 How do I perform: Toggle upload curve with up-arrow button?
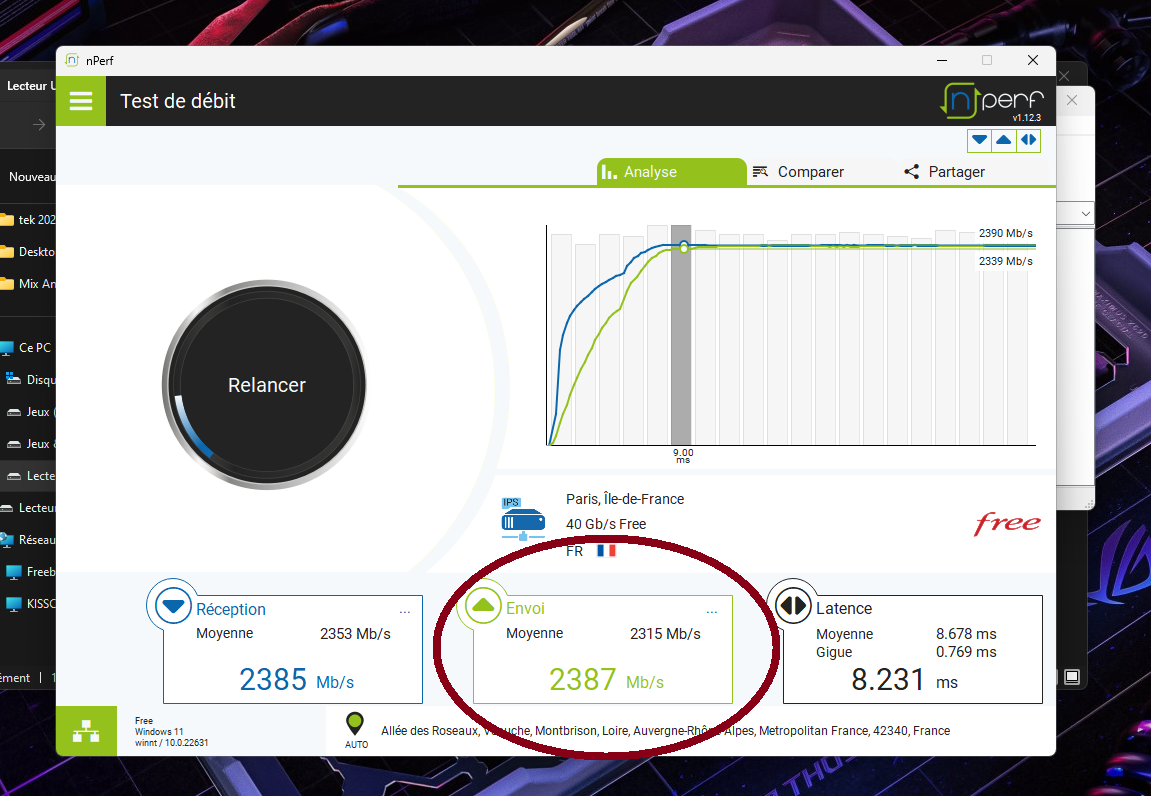pos(1004,140)
